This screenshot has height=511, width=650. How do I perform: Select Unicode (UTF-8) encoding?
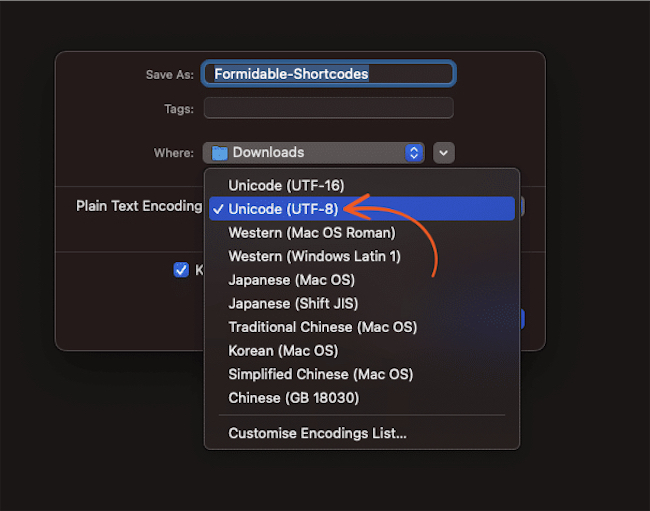point(361,209)
